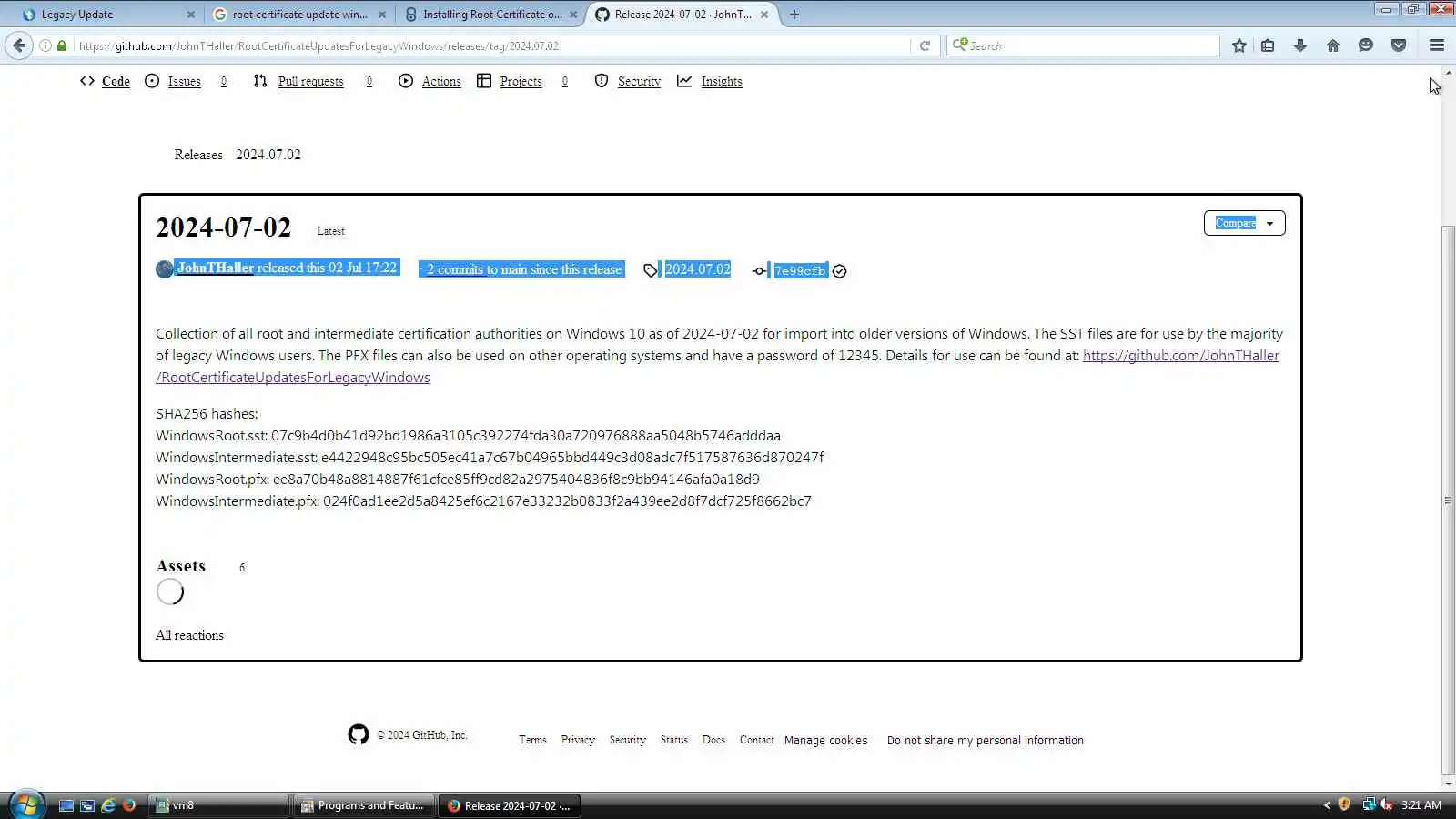Click the commit icon beside 7e99cfb

(759, 271)
